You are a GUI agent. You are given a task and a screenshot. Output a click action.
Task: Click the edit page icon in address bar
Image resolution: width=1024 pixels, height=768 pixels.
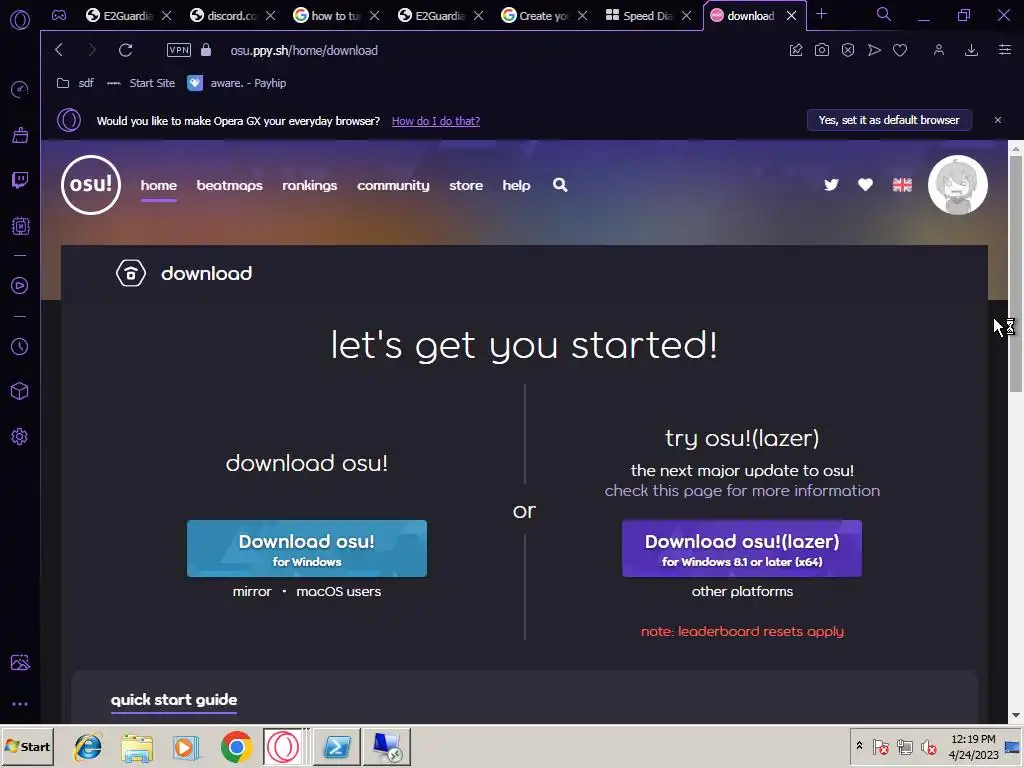click(x=795, y=50)
